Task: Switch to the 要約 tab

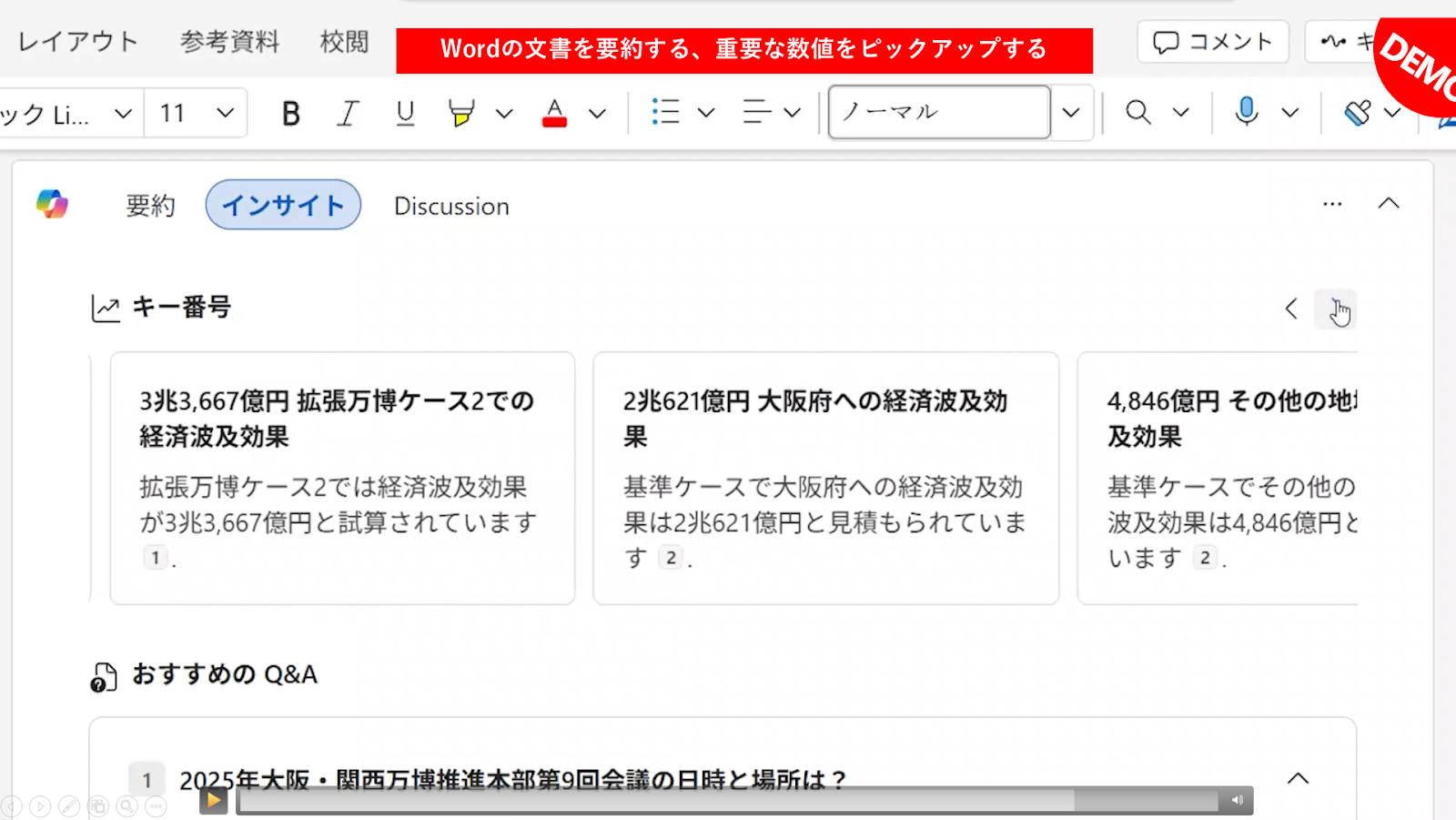Action: click(150, 206)
